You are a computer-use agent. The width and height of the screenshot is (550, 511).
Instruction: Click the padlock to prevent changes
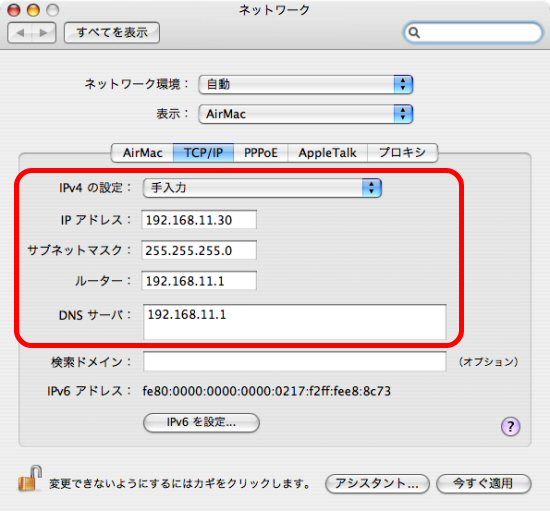pyautogui.click(x=30, y=478)
